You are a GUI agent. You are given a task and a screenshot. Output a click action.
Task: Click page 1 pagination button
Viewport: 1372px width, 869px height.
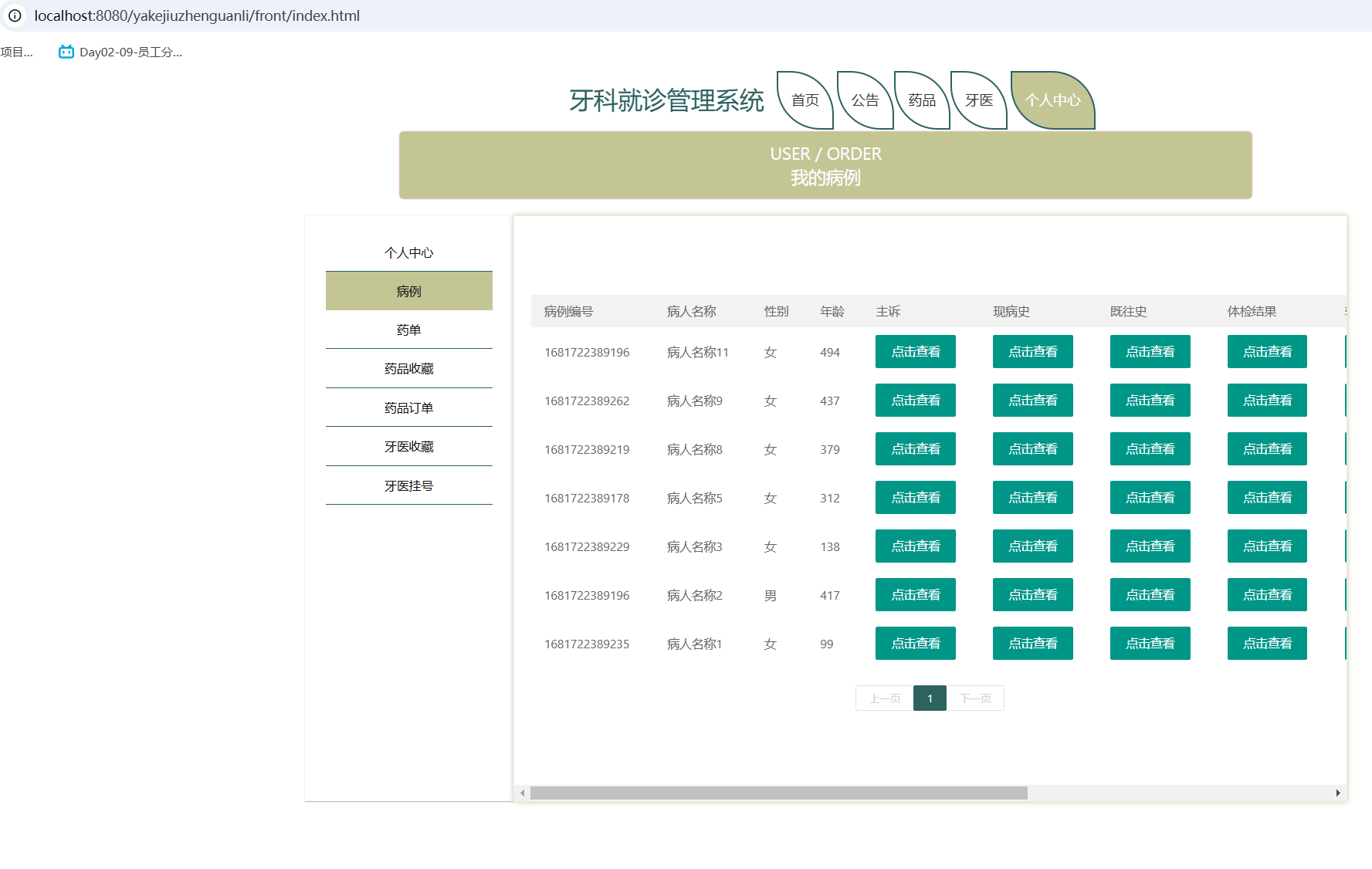click(x=930, y=698)
